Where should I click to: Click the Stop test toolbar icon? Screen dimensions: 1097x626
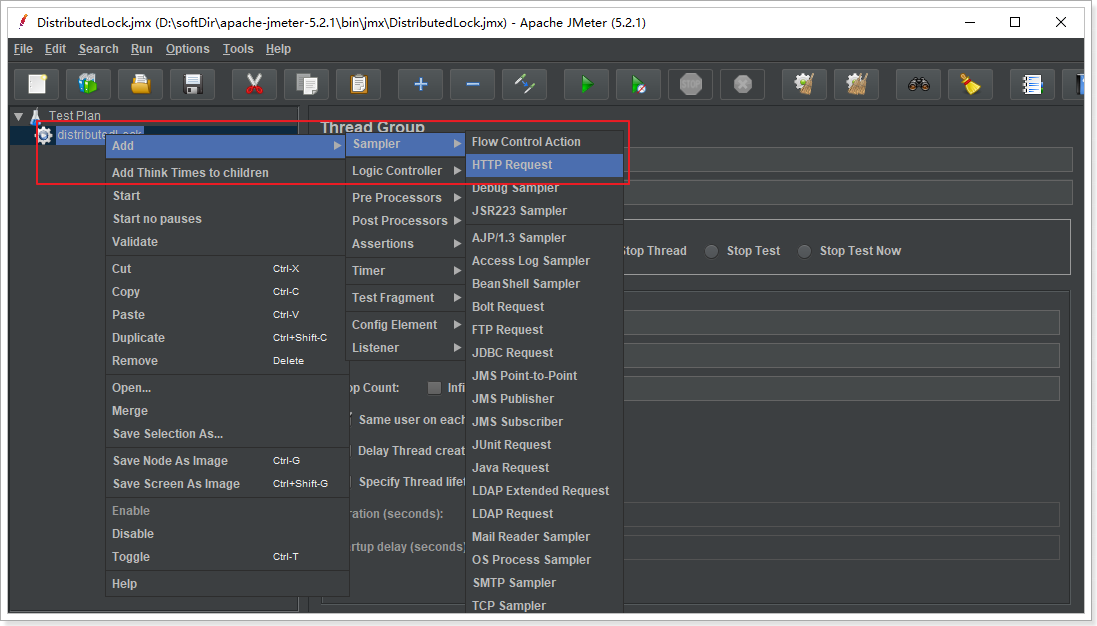point(691,85)
